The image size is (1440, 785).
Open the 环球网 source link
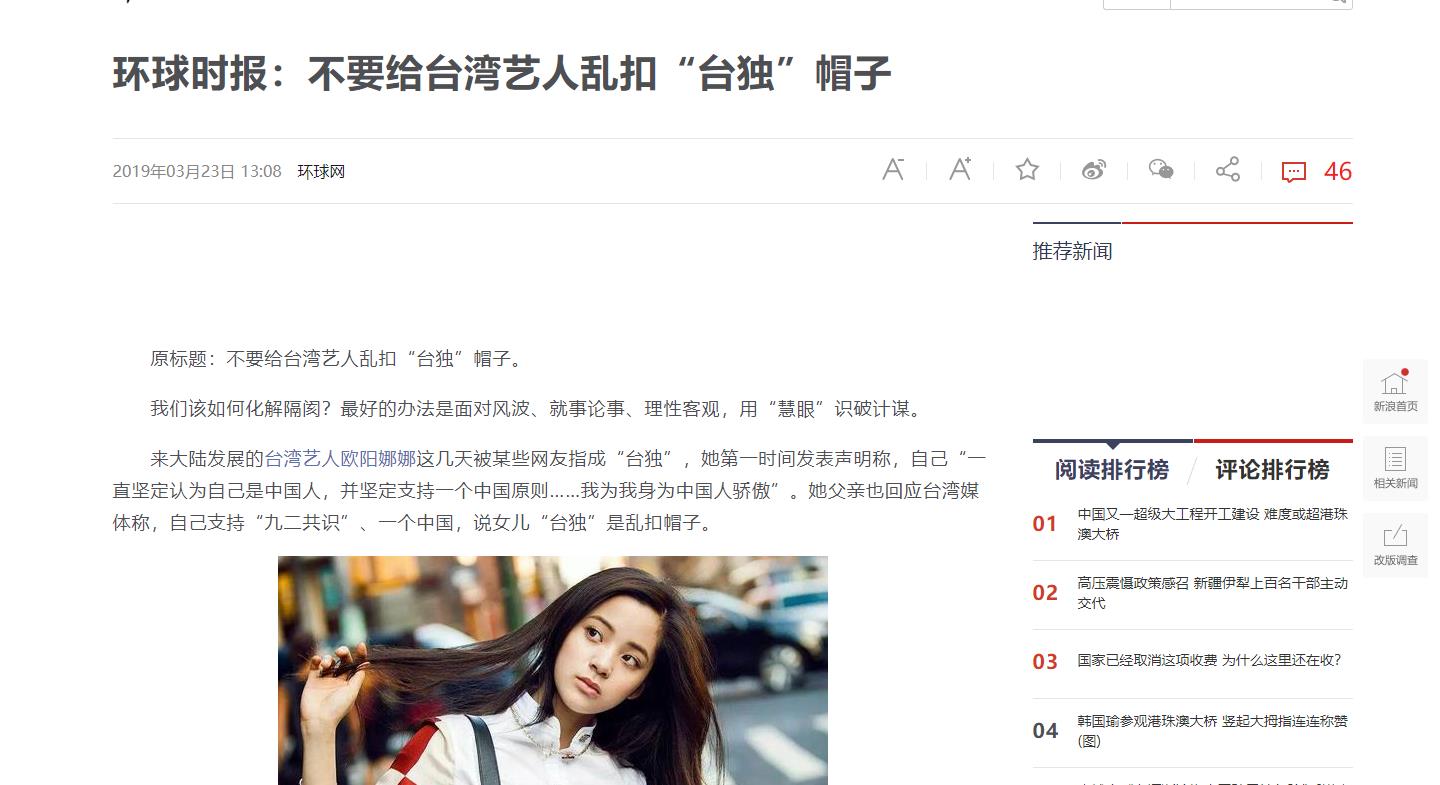coord(321,171)
